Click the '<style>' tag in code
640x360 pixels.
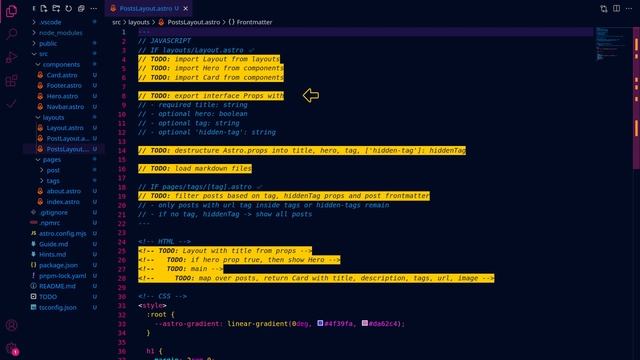[152, 306]
